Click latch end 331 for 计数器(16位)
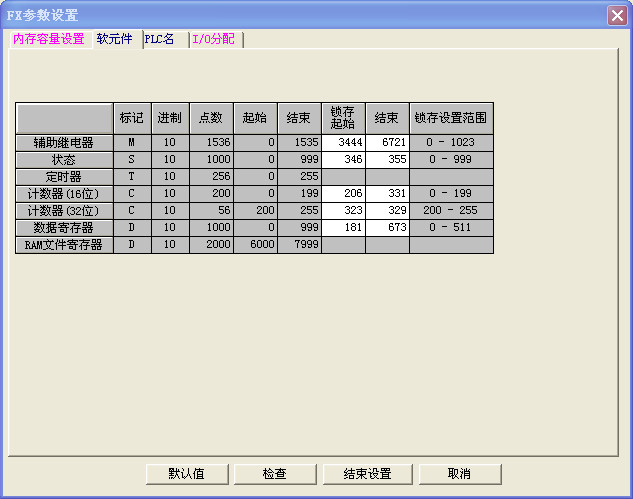 [x=387, y=194]
